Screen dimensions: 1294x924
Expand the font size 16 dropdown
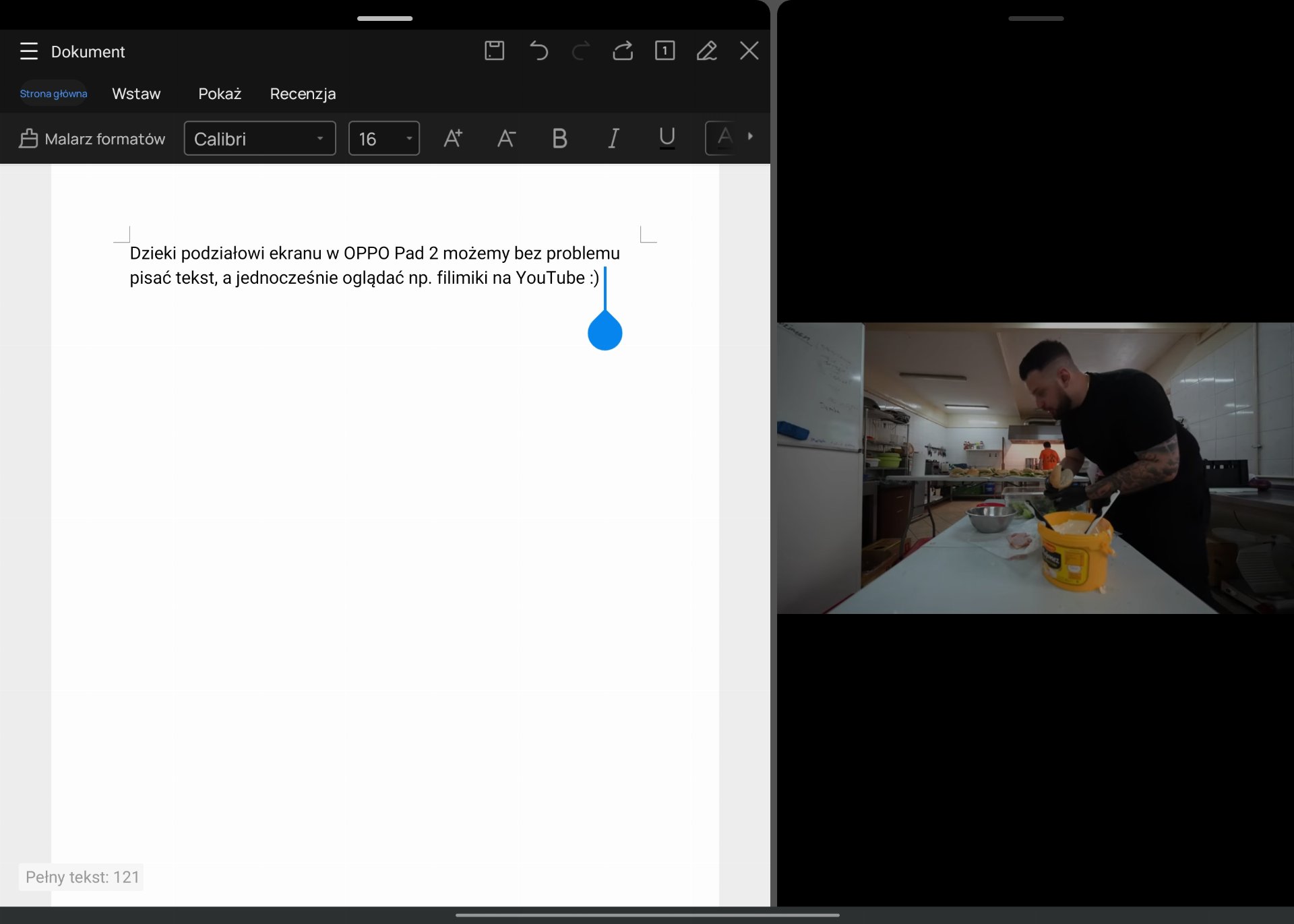(x=383, y=139)
